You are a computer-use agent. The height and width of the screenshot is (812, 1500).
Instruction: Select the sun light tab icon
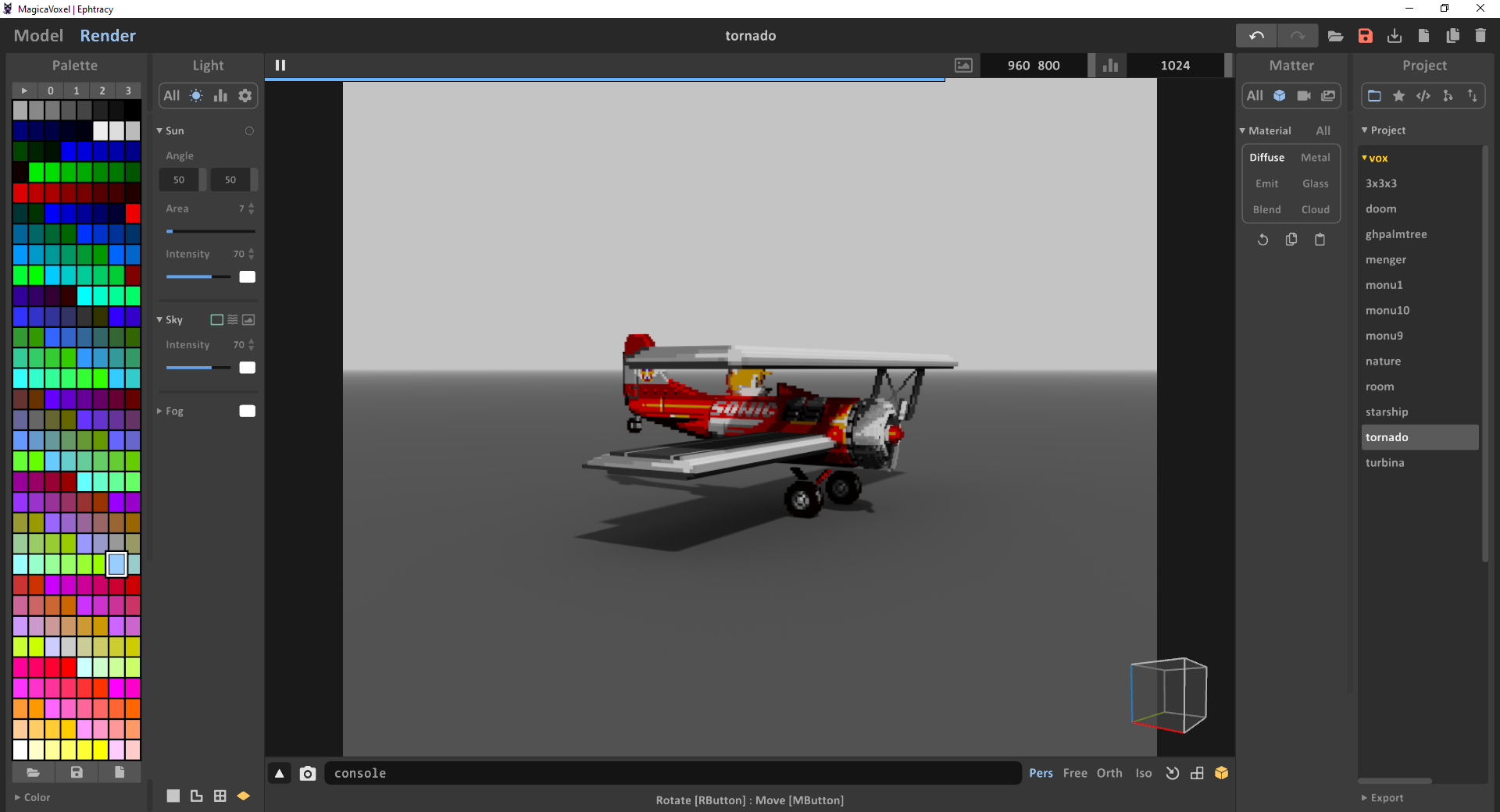(x=196, y=95)
